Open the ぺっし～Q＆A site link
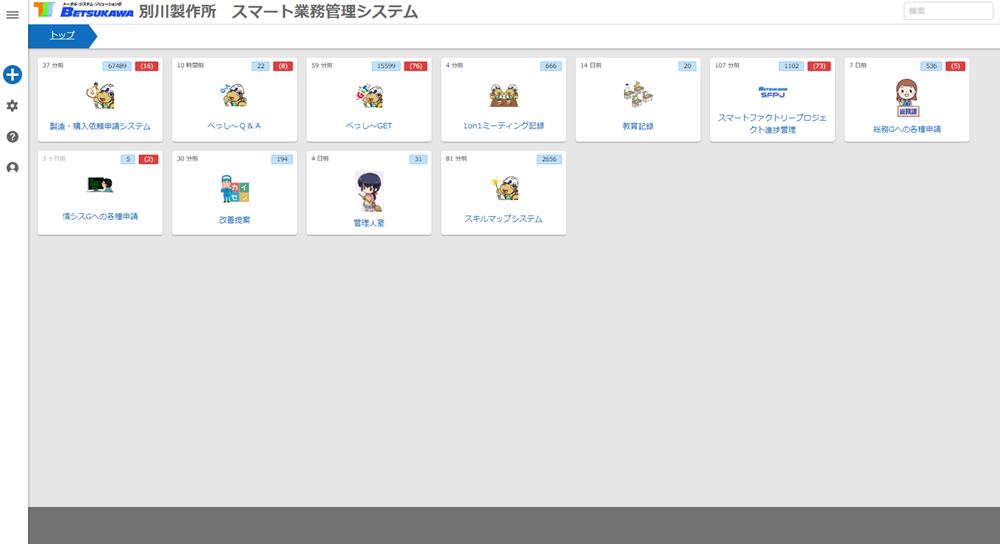This screenshot has width=1000, height=544. (234, 127)
